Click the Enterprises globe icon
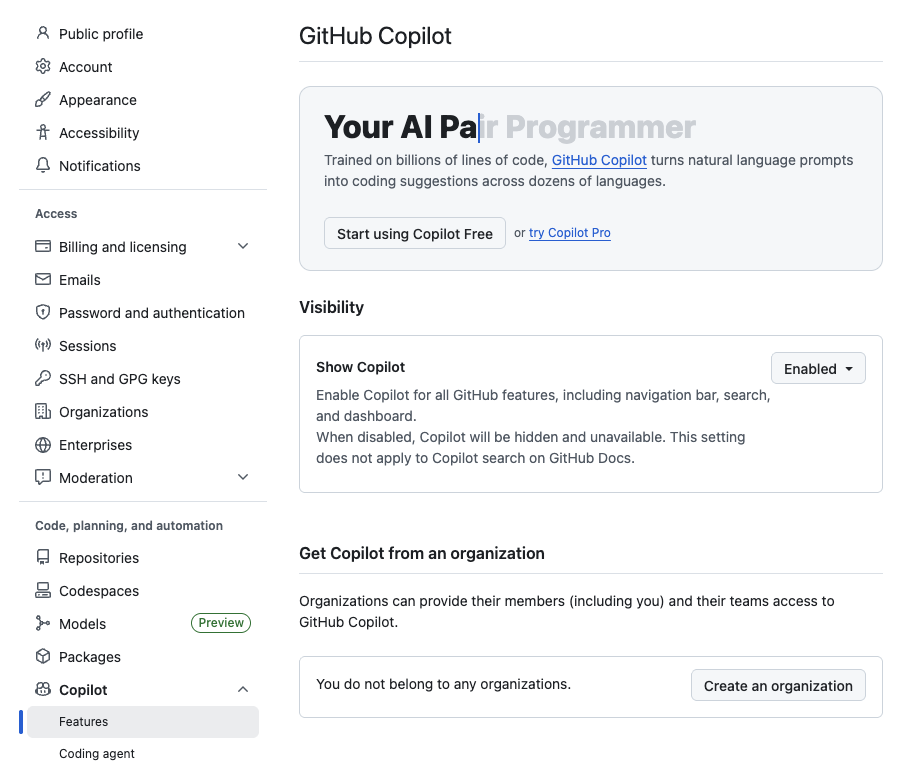This screenshot has width=919, height=771. 43,445
